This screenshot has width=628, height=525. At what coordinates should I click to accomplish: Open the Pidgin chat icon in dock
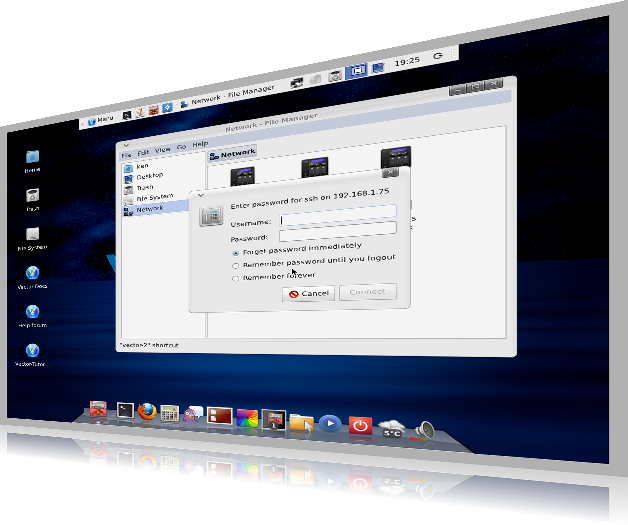click(193, 413)
